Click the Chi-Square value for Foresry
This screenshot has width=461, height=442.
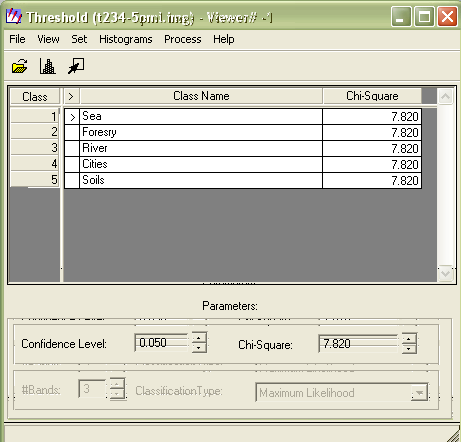click(x=372, y=132)
